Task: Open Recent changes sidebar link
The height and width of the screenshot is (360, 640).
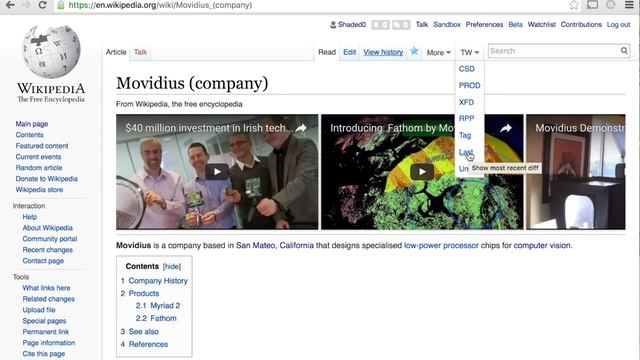Action: coord(47,250)
